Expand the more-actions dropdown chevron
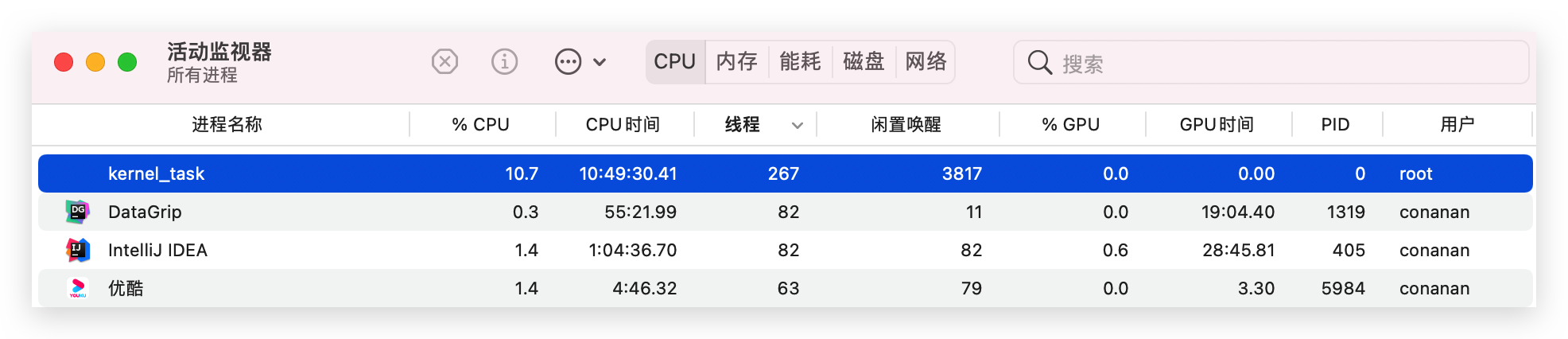Viewport: 1568px width, 339px height. click(x=600, y=62)
